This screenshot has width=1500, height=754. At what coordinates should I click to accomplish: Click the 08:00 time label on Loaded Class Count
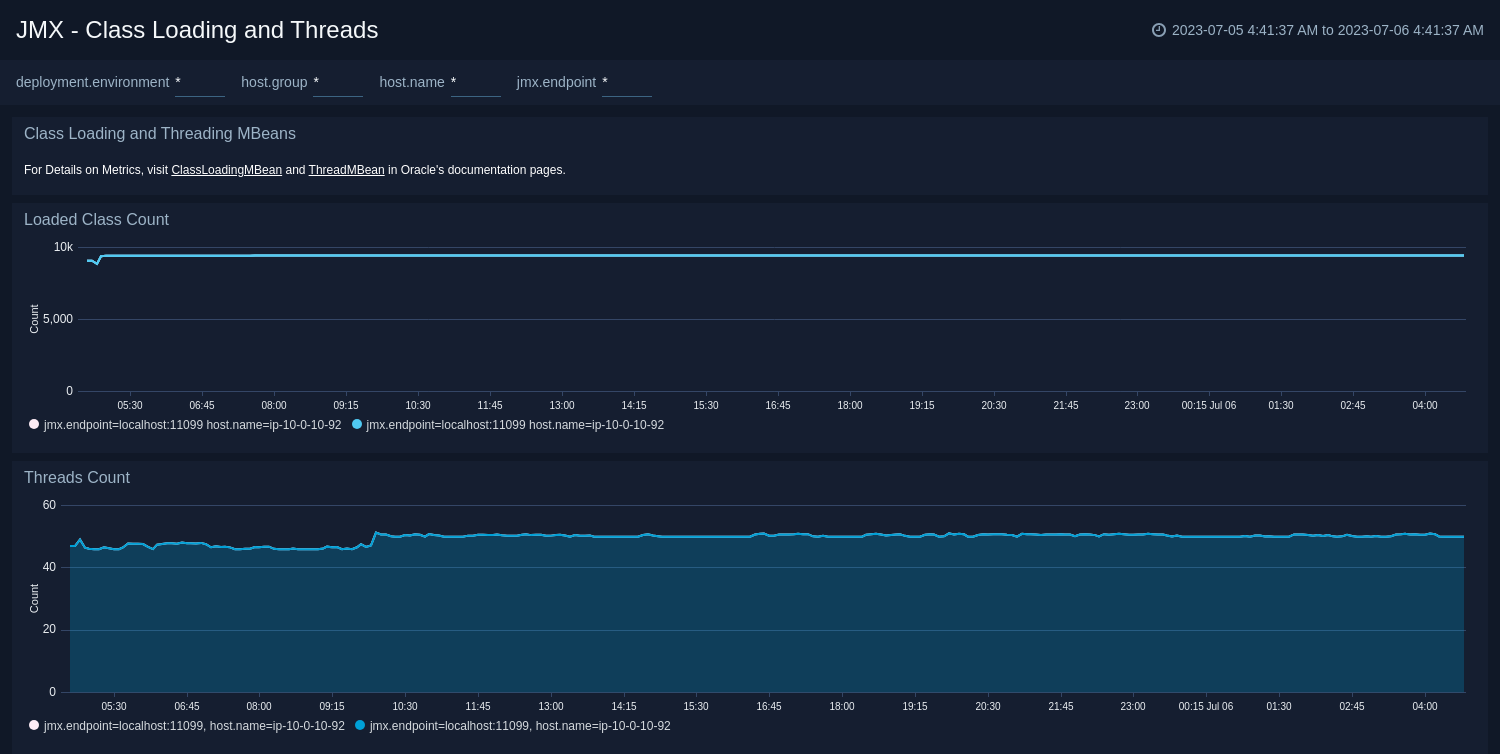point(274,405)
